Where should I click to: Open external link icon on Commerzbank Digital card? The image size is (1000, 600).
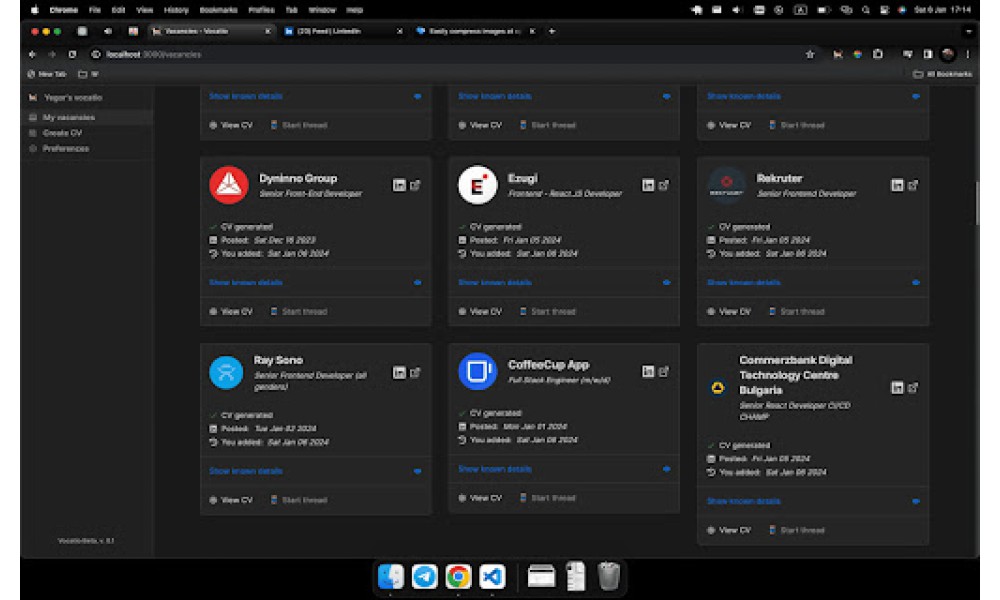[913, 388]
